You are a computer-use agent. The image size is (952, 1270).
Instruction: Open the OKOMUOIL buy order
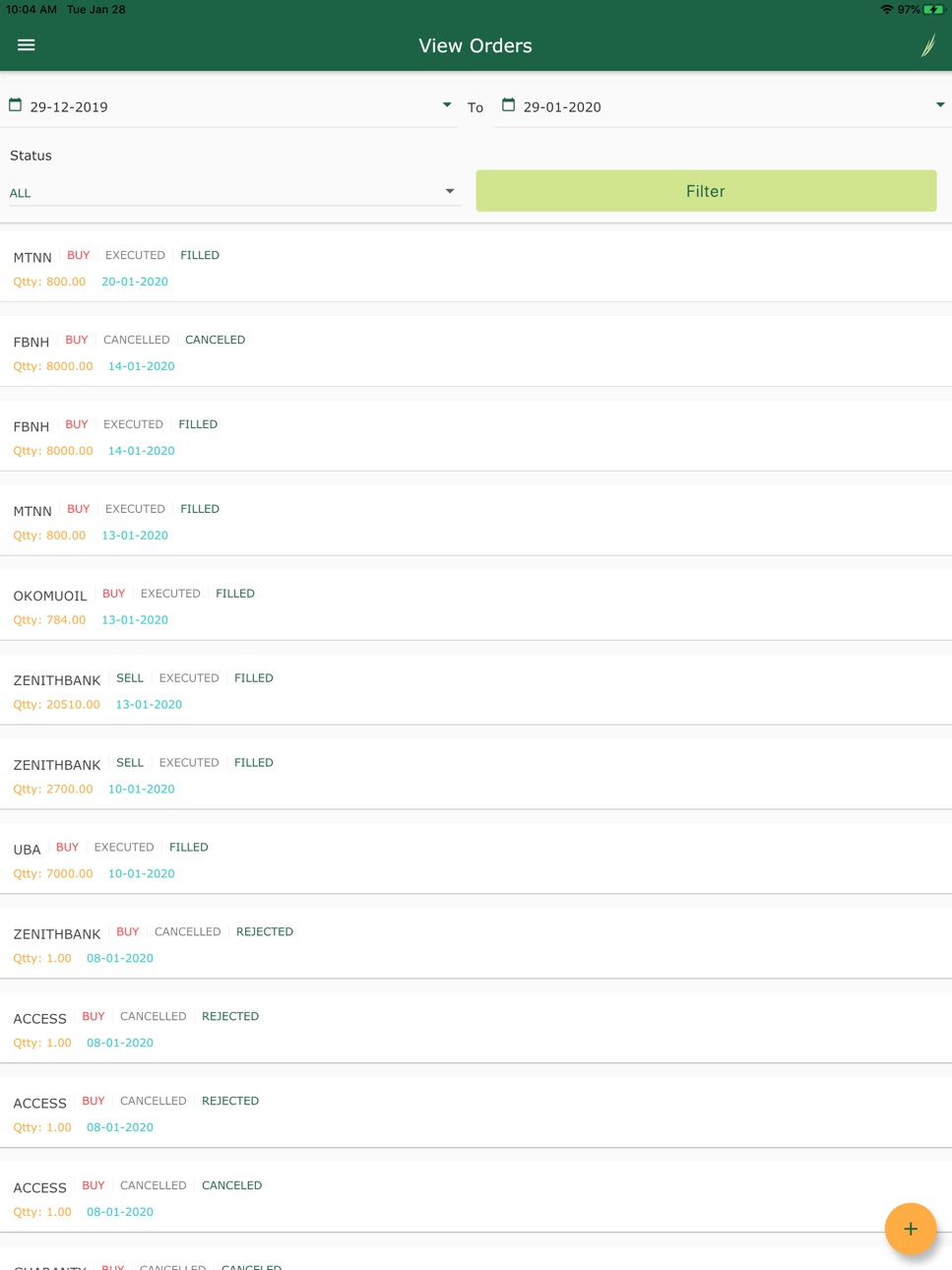[x=476, y=605]
